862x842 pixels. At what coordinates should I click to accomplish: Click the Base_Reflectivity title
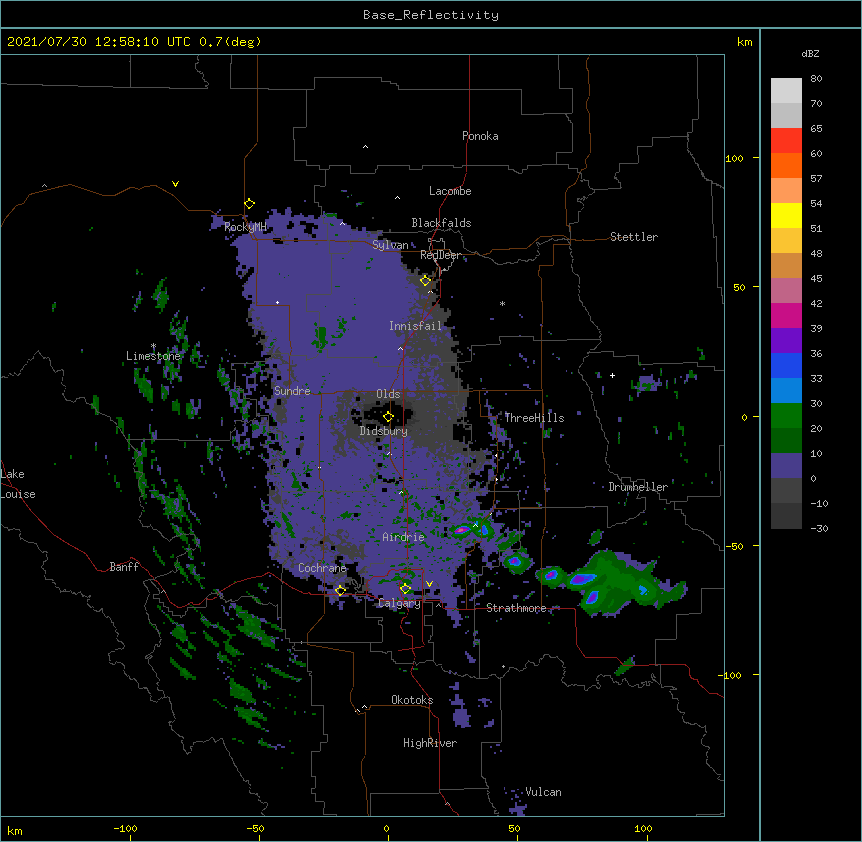coord(431,15)
